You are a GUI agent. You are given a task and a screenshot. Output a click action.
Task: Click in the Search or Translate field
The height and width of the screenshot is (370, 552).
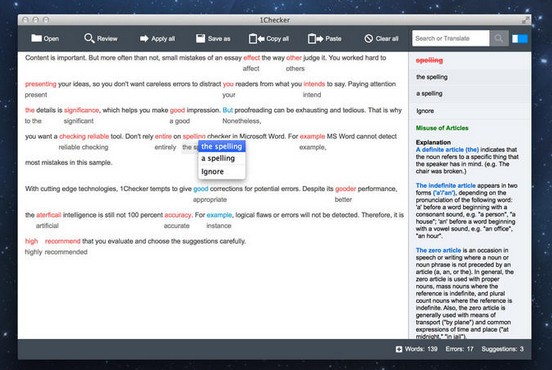451,38
